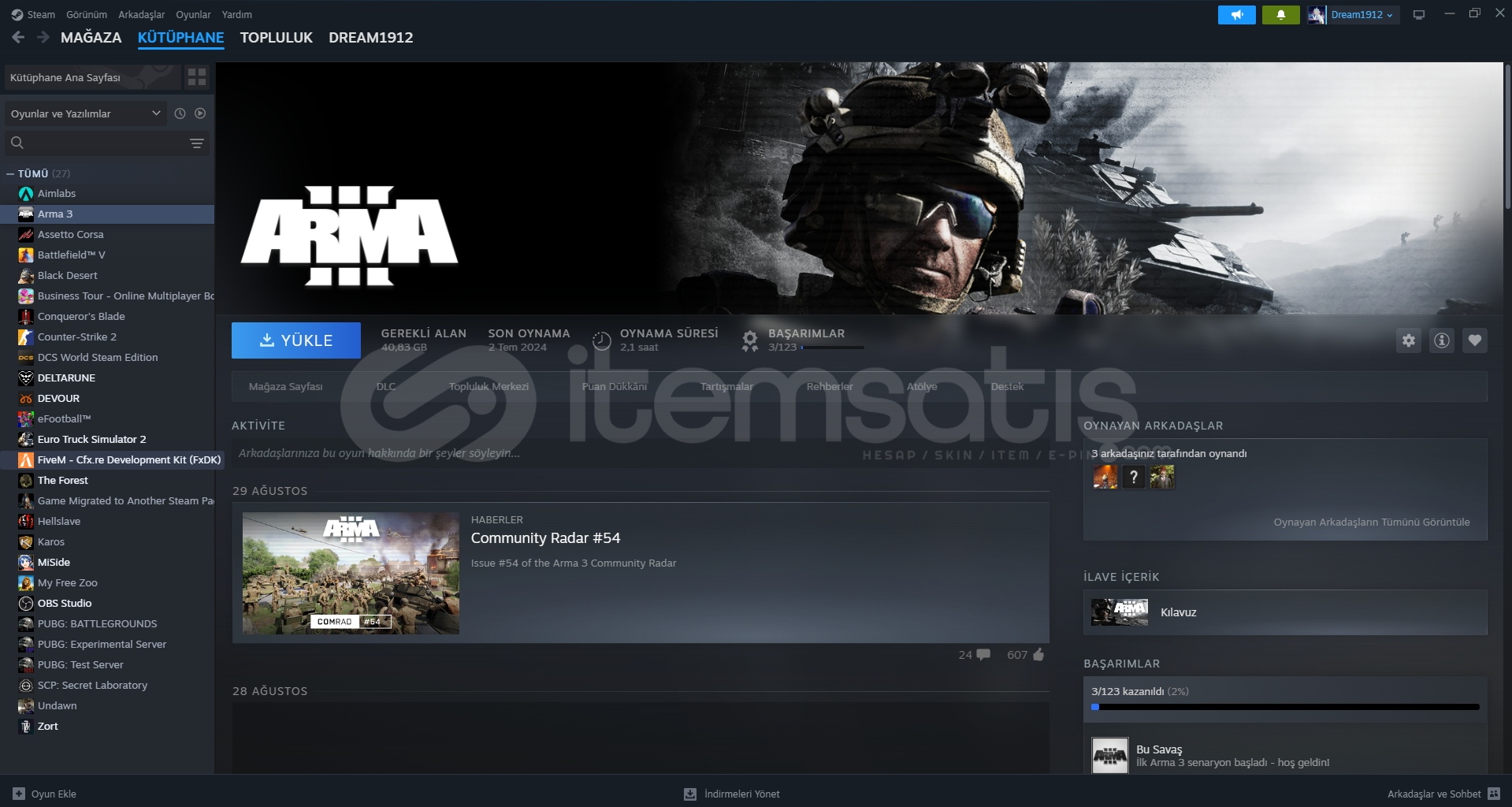Click Oyun Ekle add game button
The image size is (1512, 807).
(45, 794)
